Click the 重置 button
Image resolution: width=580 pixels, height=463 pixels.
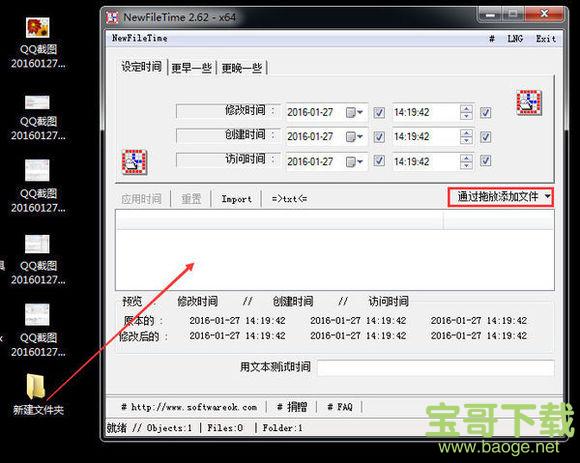pyautogui.click(x=191, y=199)
